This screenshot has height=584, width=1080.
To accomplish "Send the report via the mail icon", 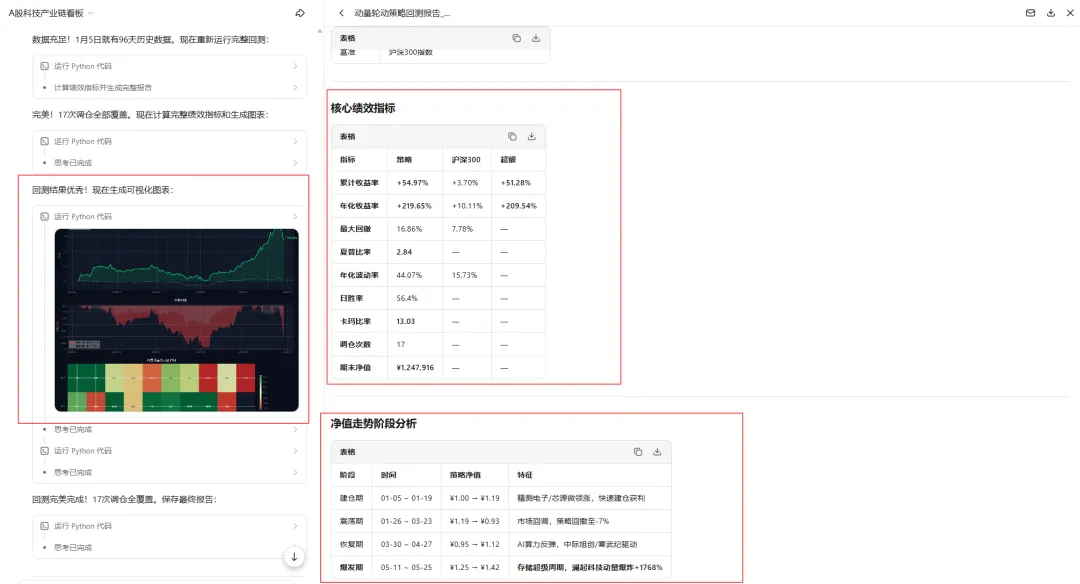I will click(1030, 13).
